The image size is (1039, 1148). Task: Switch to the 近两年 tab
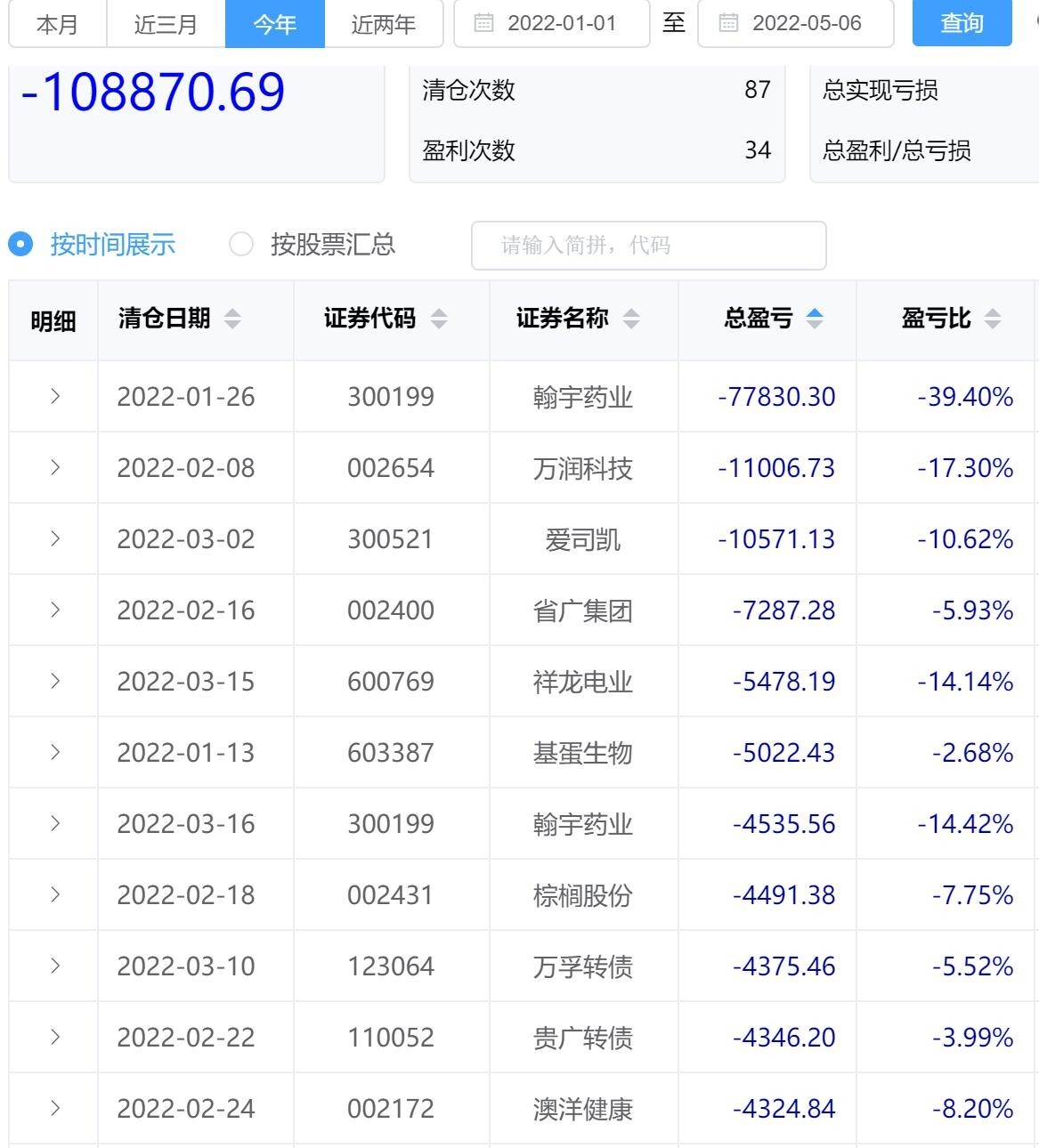click(384, 24)
